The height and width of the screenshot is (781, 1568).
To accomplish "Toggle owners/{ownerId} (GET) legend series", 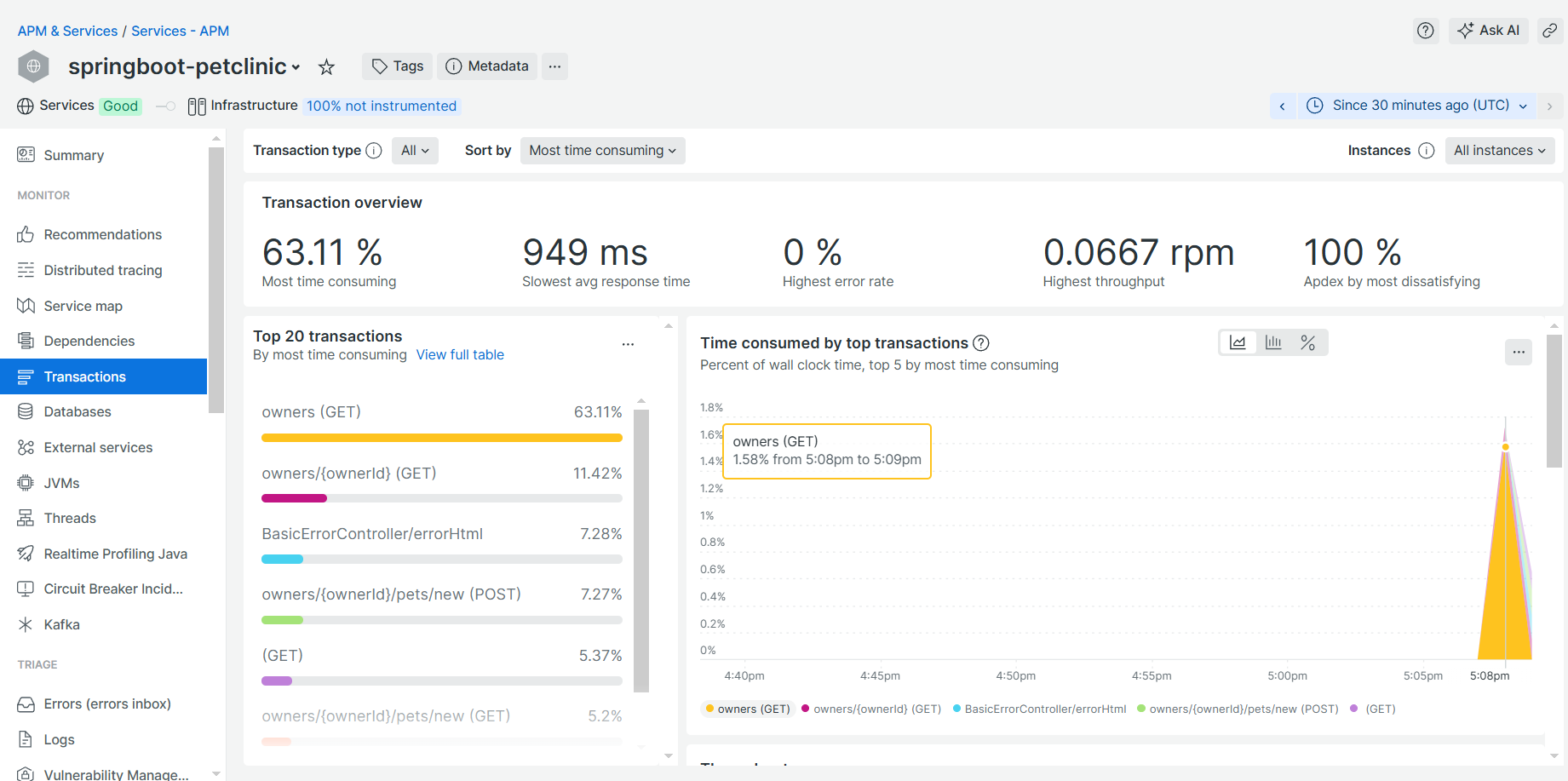I will pos(871,709).
